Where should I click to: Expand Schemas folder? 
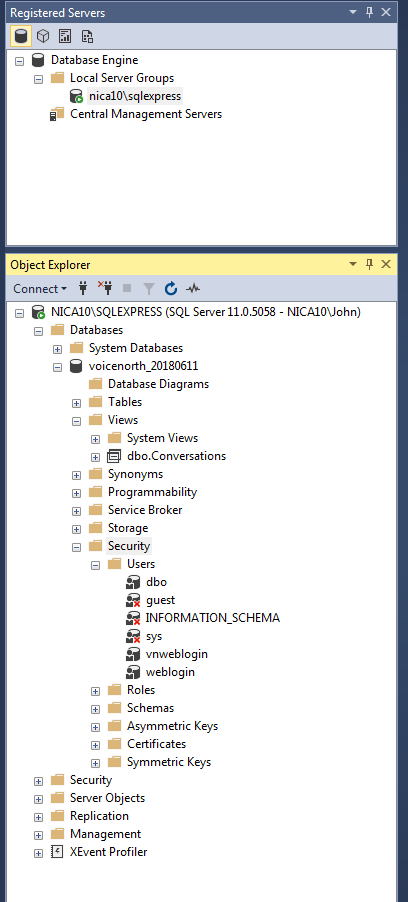point(96,709)
